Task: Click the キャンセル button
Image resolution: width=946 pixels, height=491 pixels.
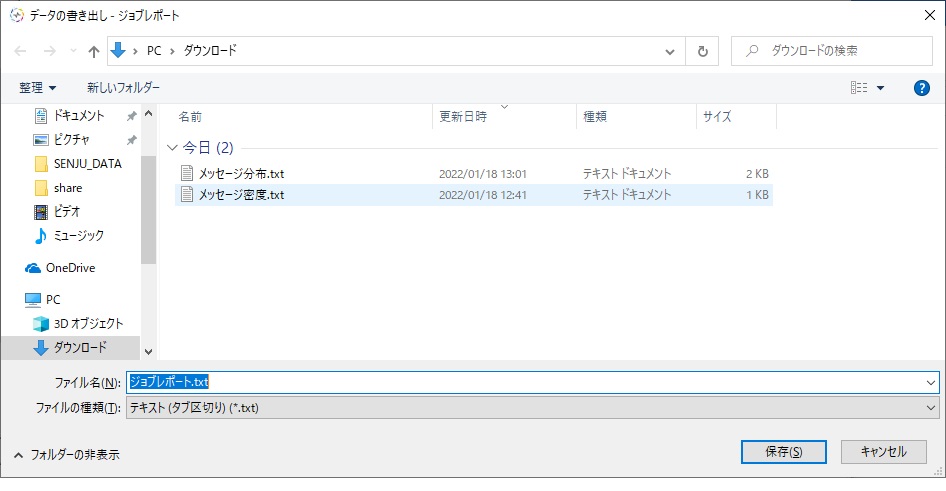Action: pyautogui.click(x=883, y=452)
